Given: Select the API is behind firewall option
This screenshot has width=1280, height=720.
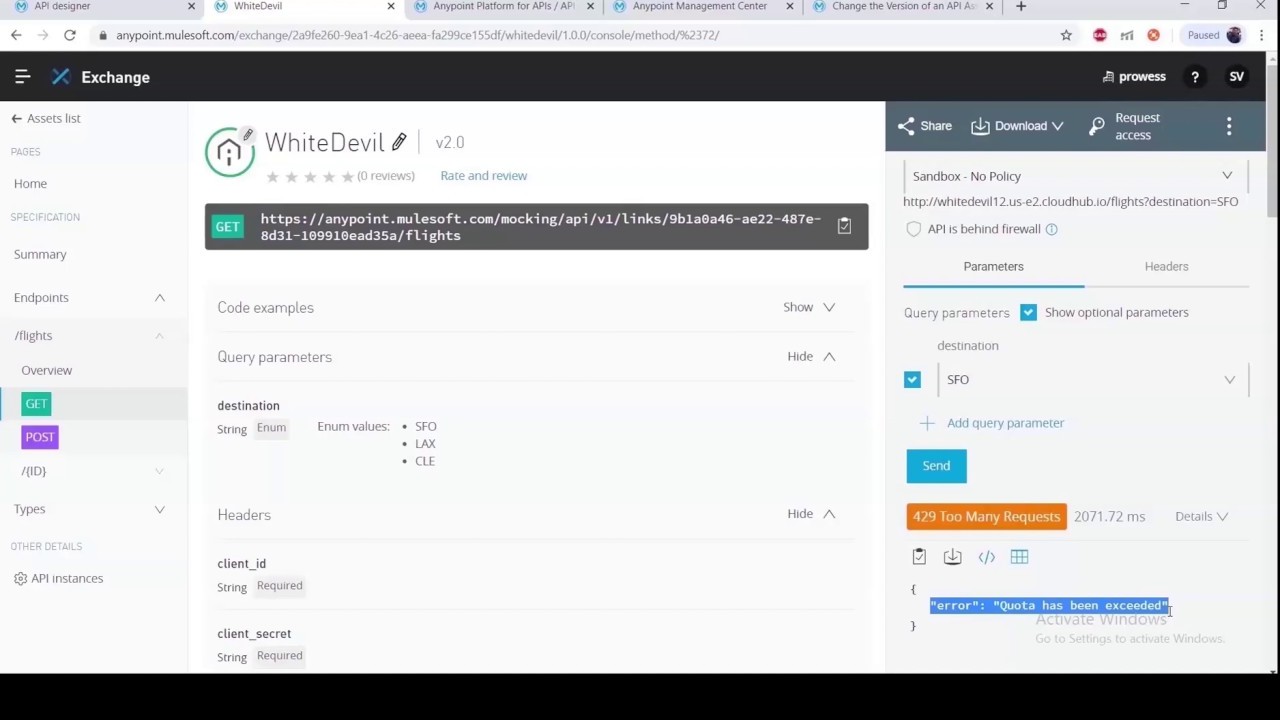Looking at the screenshot, I should [x=913, y=229].
